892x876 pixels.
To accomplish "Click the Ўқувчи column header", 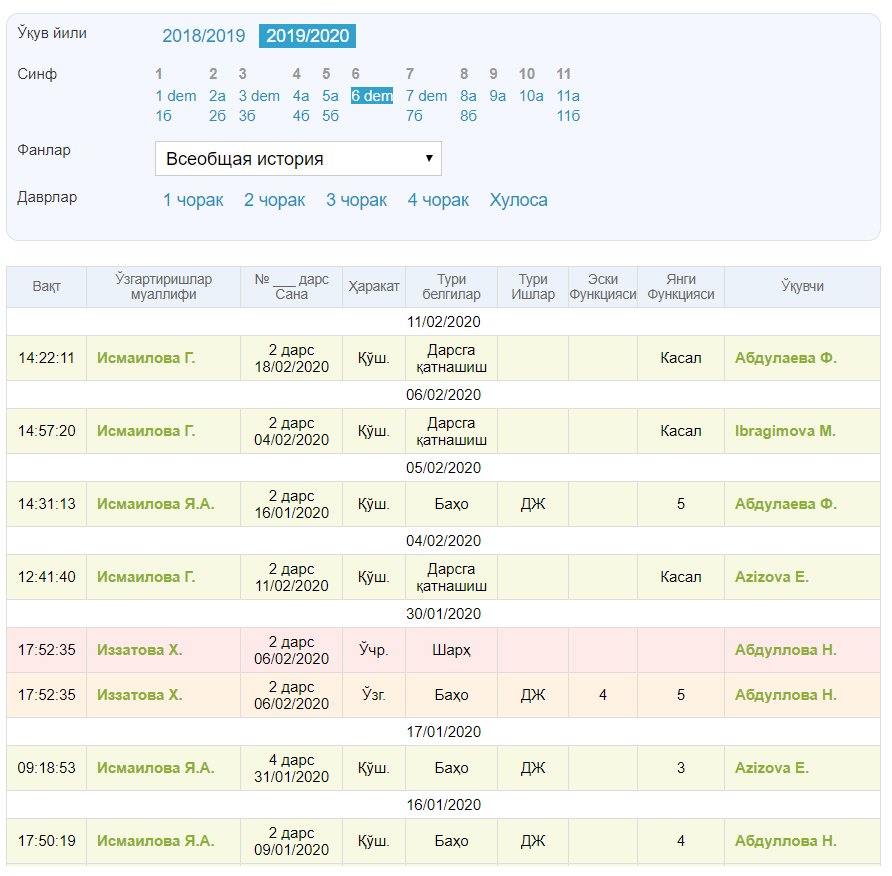I will coord(802,287).
